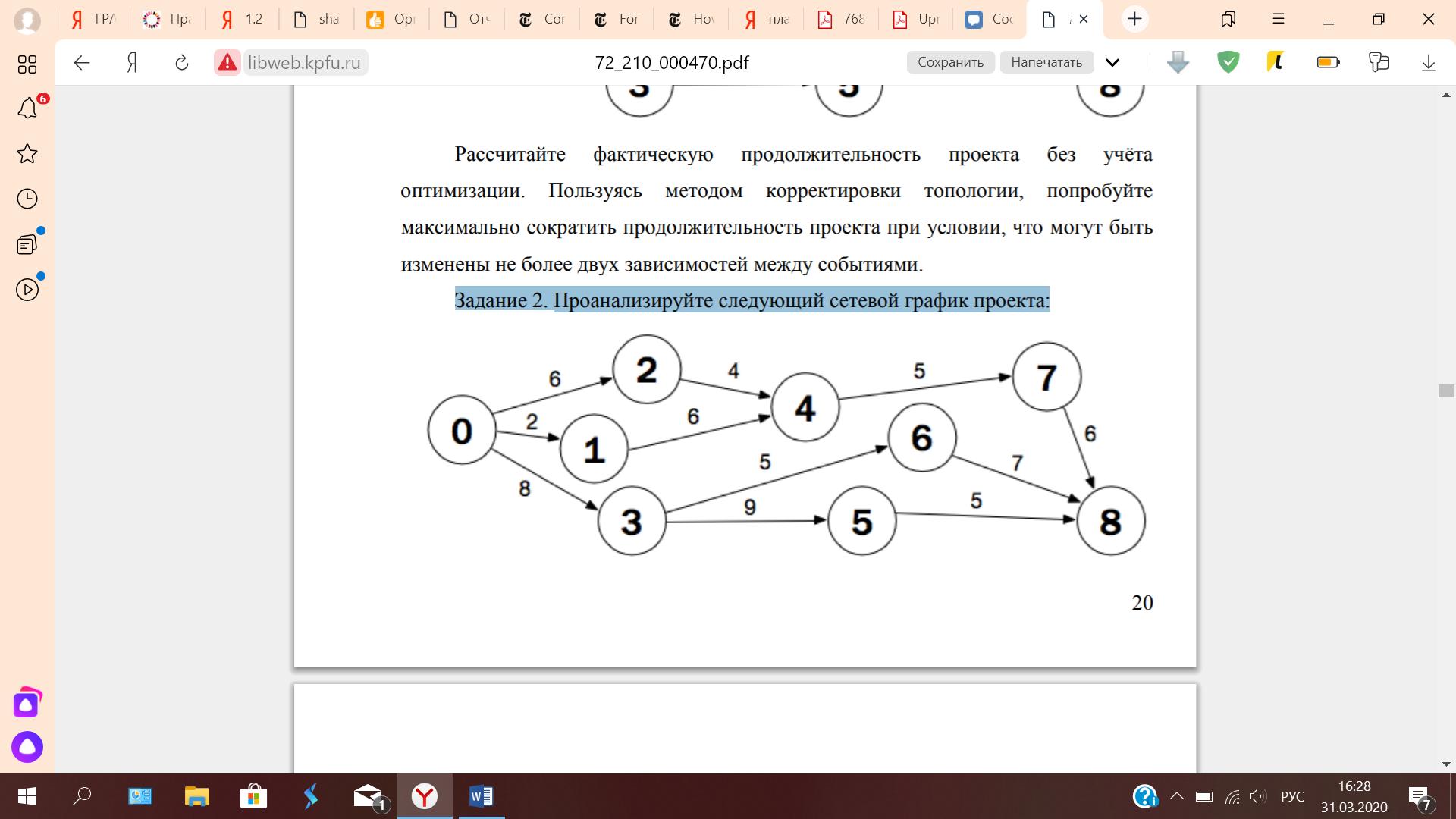This screenshot has height=819, width=1456.
Task: Go back to previous page
Action: tap(82, 62)
